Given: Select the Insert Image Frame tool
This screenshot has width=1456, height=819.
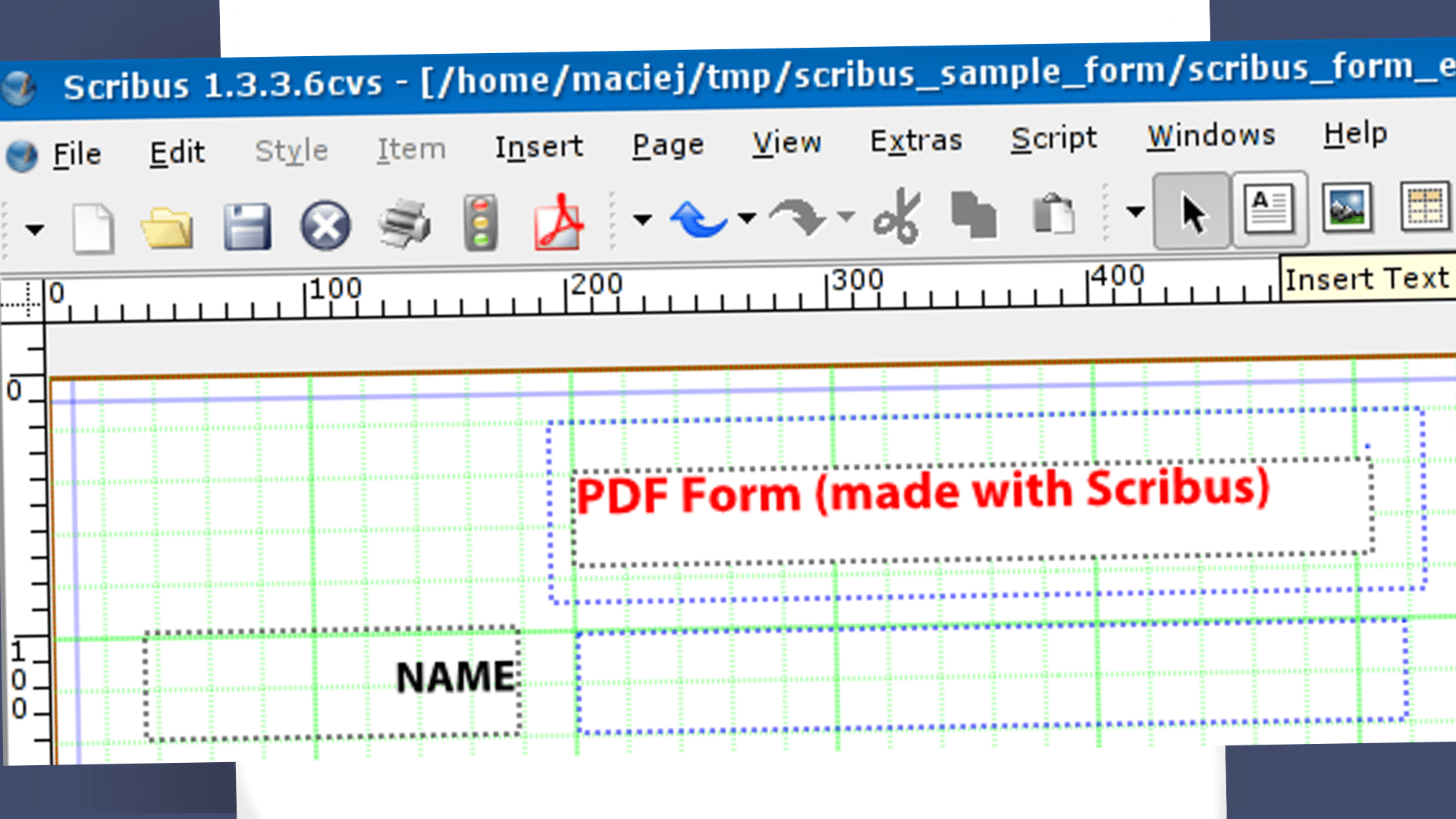Looking at the screenshot, I should tap(1348, 208).
